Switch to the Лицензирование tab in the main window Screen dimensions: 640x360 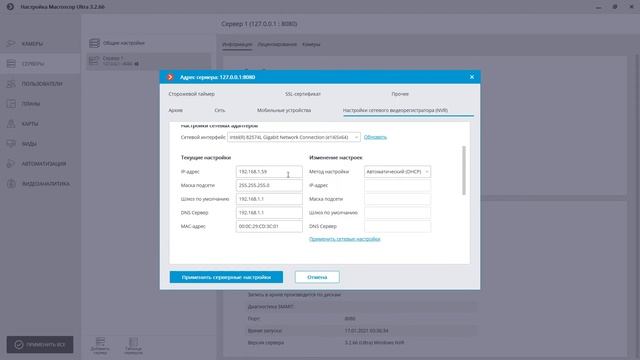[x=277, y=44]
